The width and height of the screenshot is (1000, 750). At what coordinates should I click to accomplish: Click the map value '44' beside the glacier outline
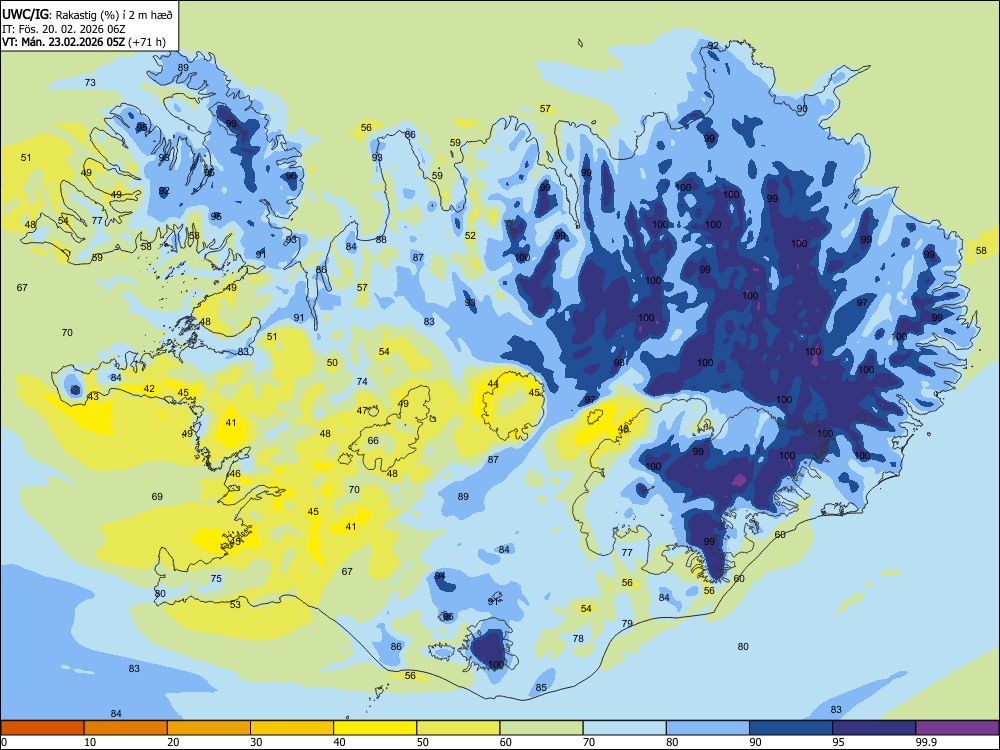tap(492, 383)
